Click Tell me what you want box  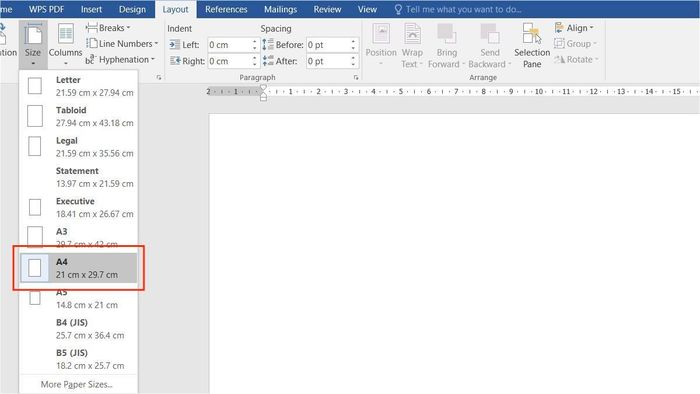coord(463,9)
